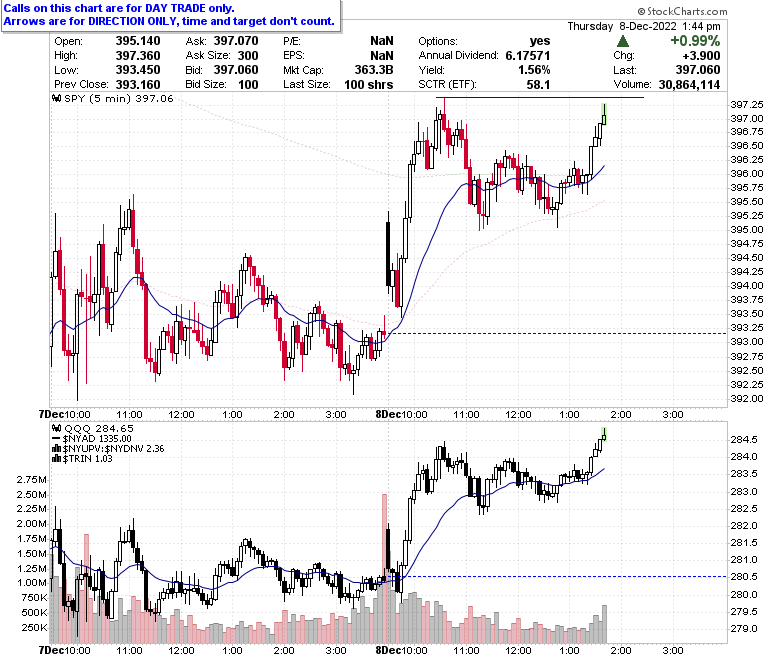The image size is (780, 659).
Task: Click the '7Dec' date label under SPY chart
Action: pyautogui.click(x=52, y=414)
